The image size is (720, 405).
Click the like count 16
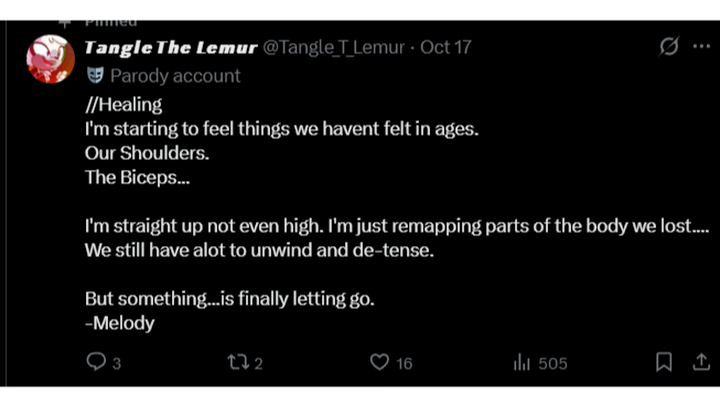point(404,364)
